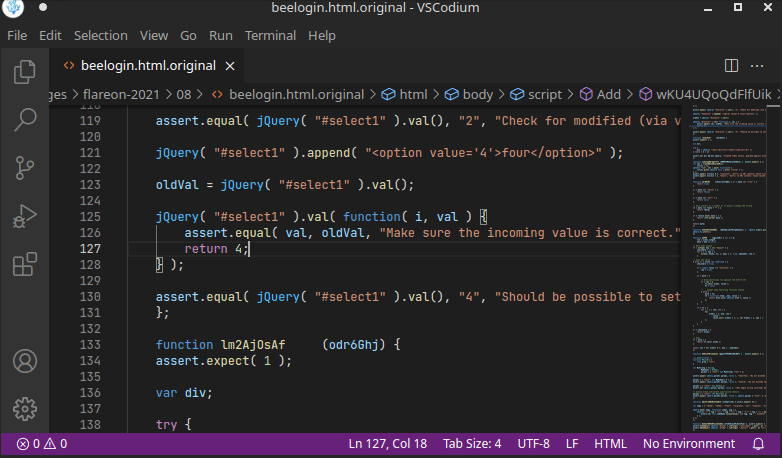Viewport: 782px width, 458px height.
Task: Open the errors and warnings problems indicator
Action: coord(42,444)
